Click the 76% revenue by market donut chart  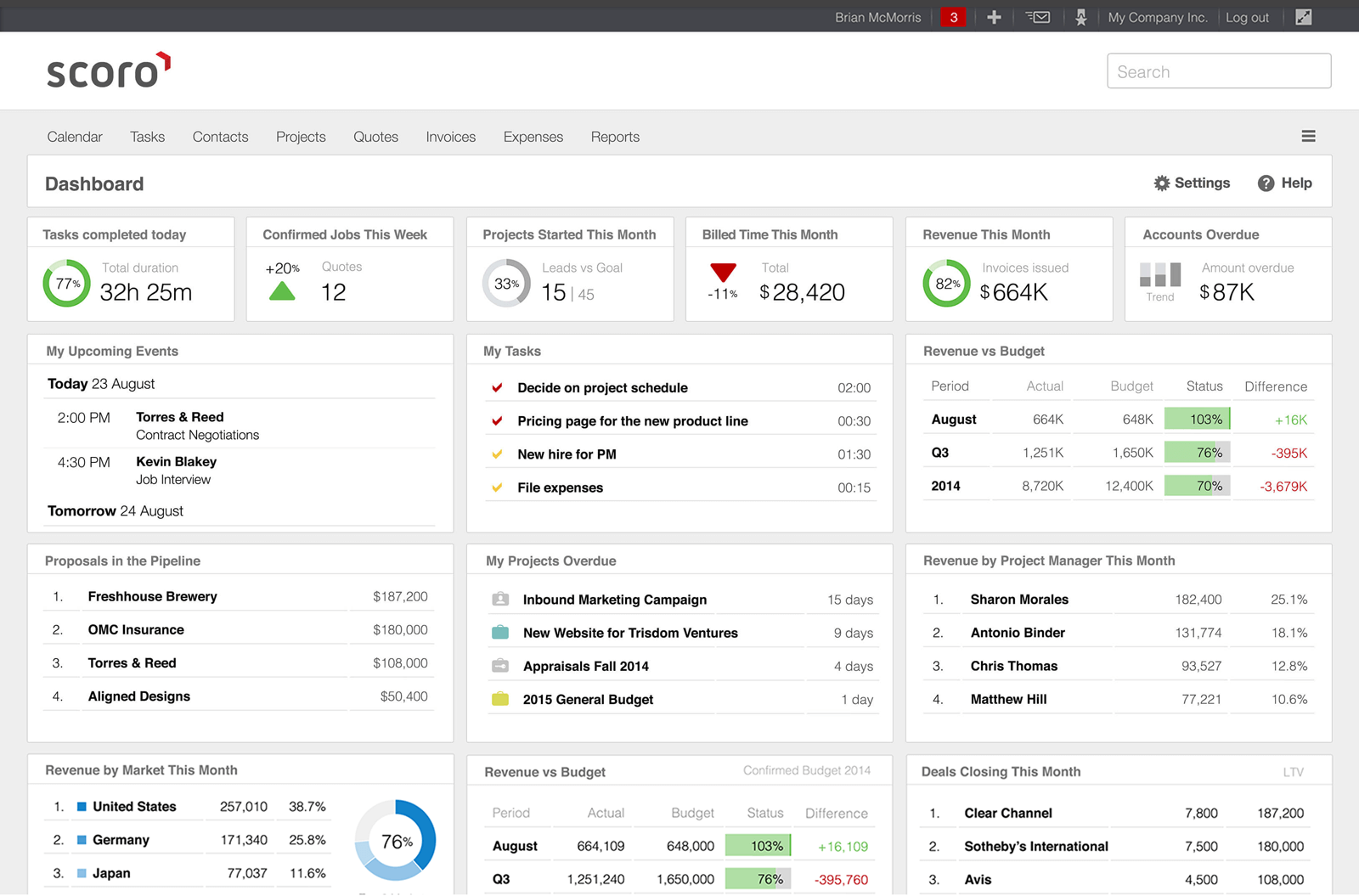[396, 841]
